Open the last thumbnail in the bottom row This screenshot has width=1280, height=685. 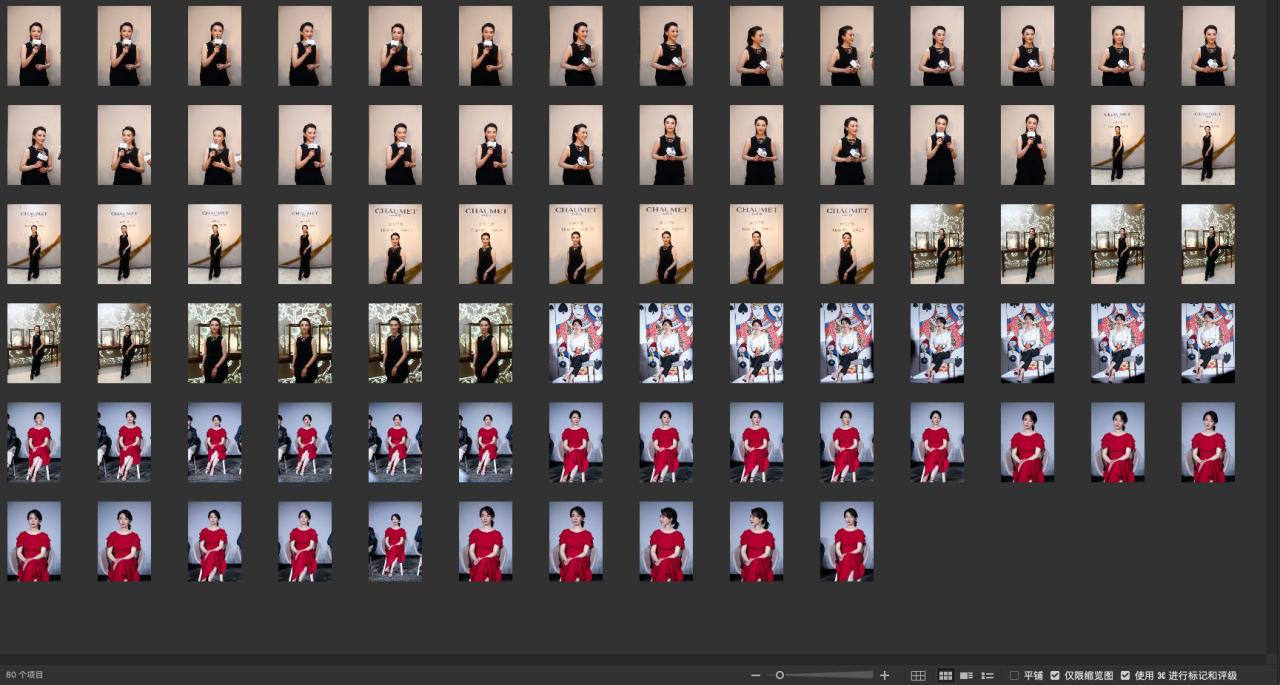[847, 541]
